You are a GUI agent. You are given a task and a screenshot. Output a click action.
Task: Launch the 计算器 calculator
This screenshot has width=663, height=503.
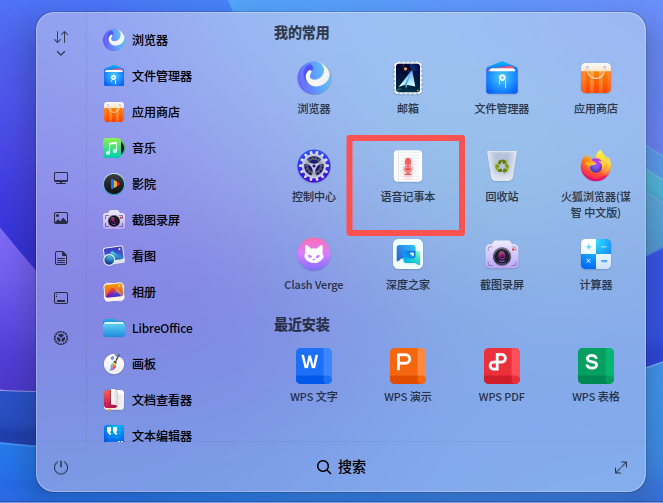596,264
